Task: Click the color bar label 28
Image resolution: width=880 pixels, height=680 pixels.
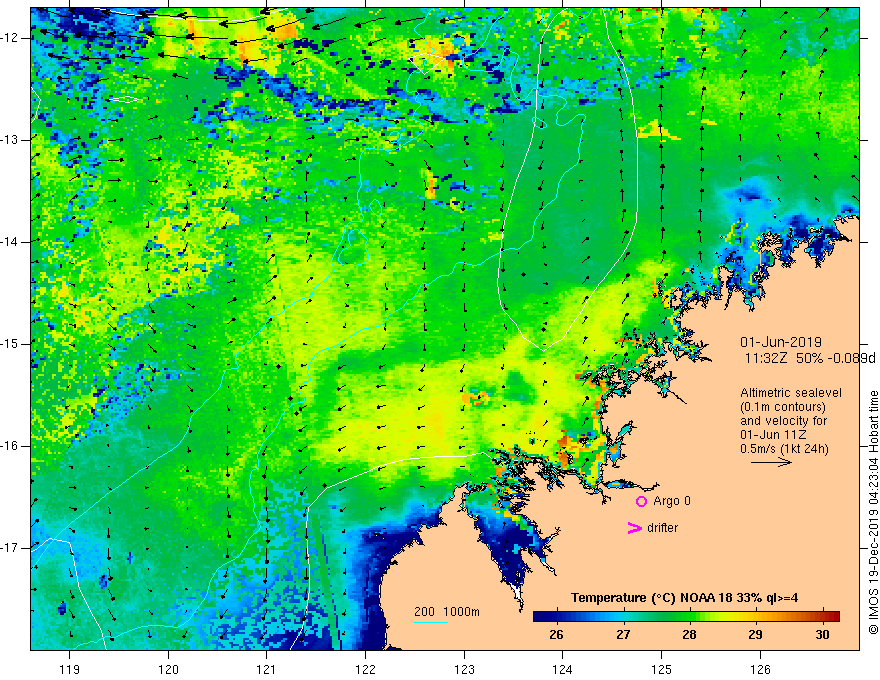Action: (689, 635)
